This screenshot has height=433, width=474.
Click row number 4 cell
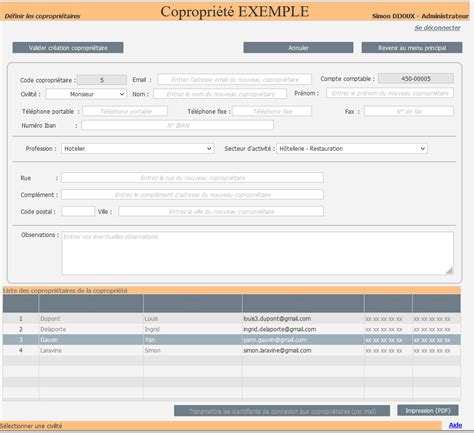point(21,351)
